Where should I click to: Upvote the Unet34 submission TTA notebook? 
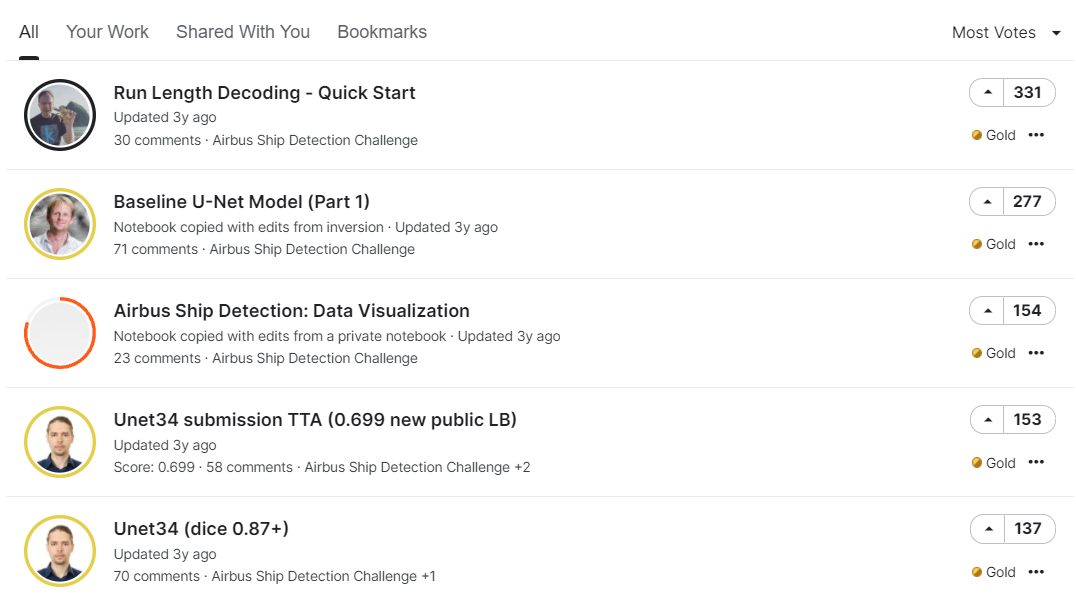click(988, 420)
